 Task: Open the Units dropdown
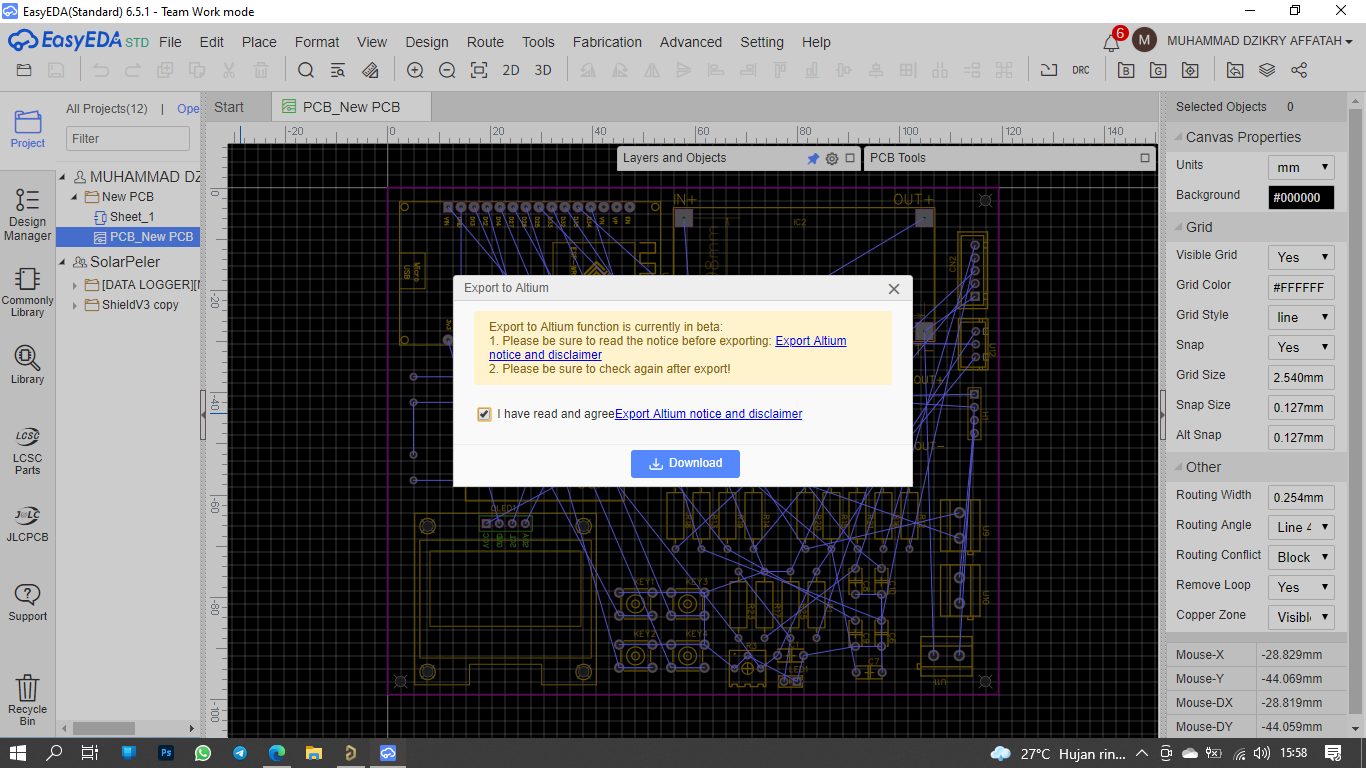1301,167
